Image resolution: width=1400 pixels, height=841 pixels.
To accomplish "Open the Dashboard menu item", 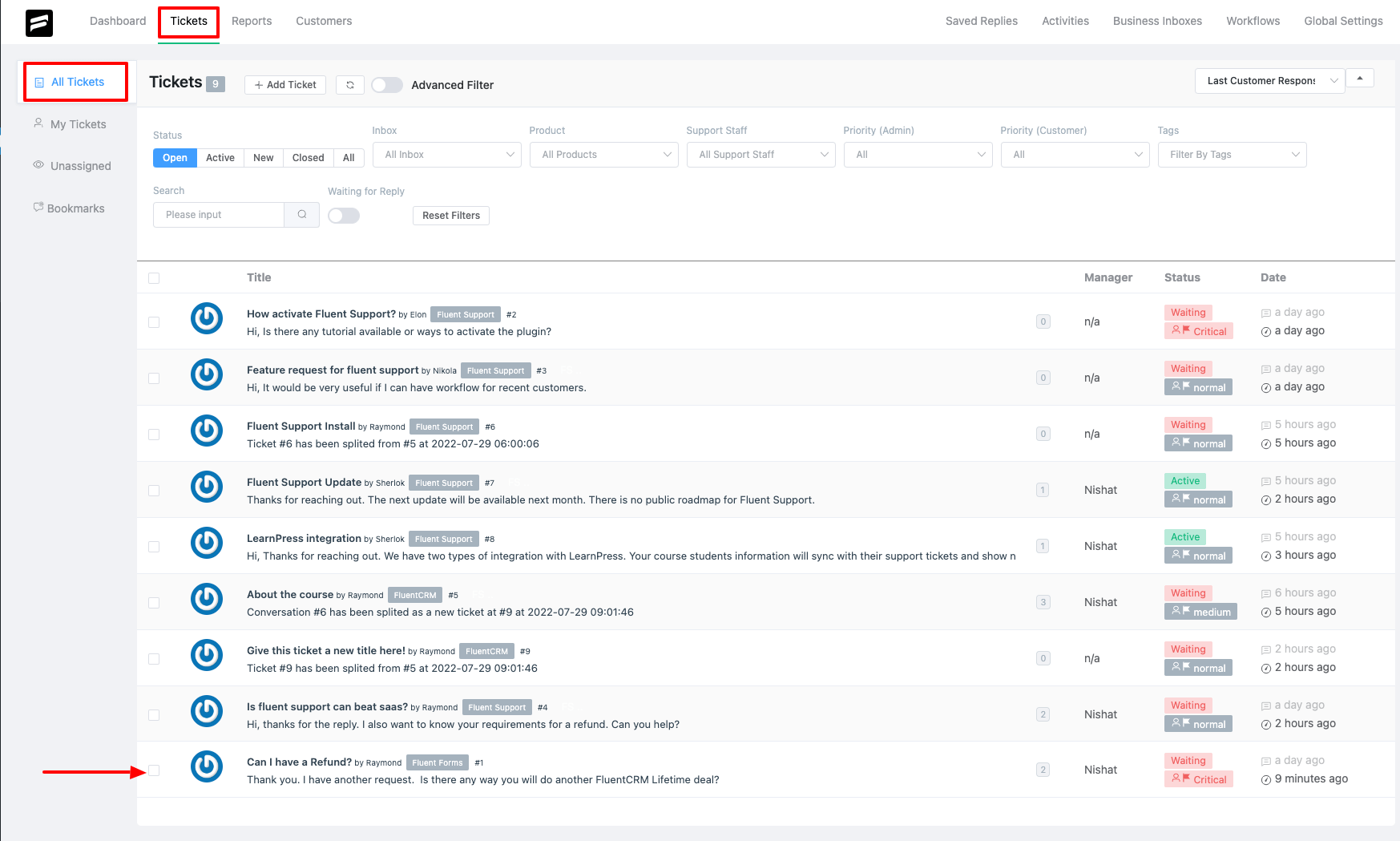I will pos(118,21).
